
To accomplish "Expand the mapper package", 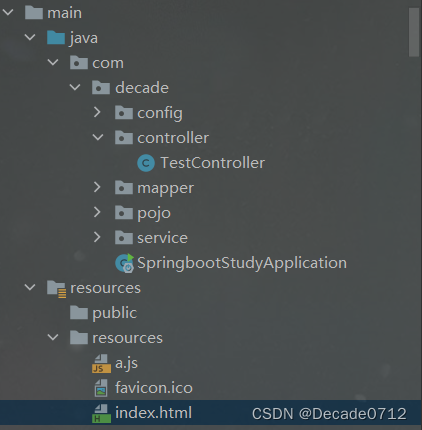I will click(x=97, y=187).
